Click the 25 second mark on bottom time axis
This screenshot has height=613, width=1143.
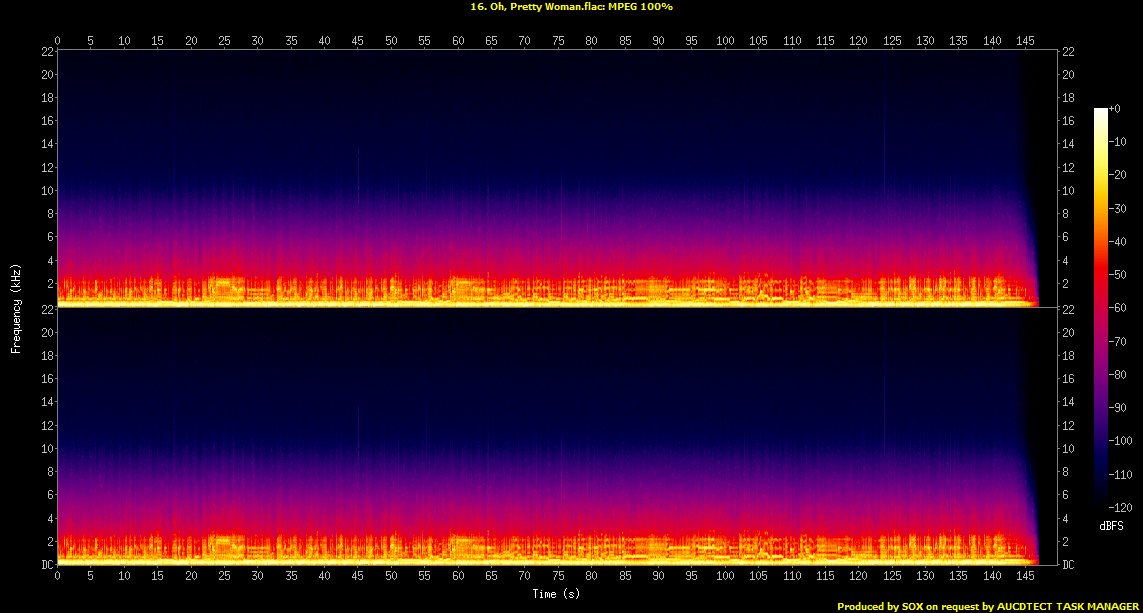(x=224, y=577)
